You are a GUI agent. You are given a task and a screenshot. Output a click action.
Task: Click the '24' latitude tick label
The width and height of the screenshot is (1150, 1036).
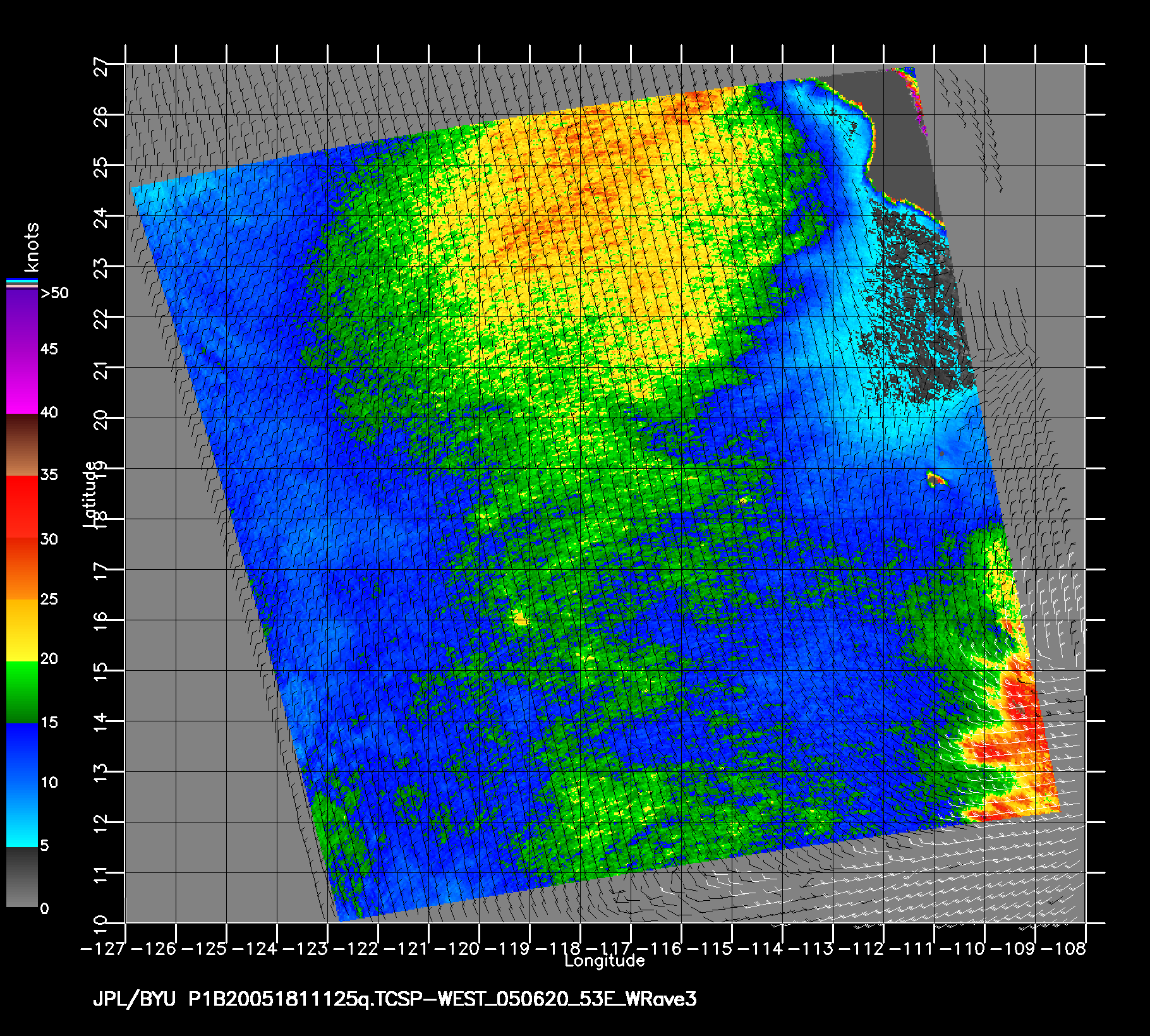pos(101,219)
